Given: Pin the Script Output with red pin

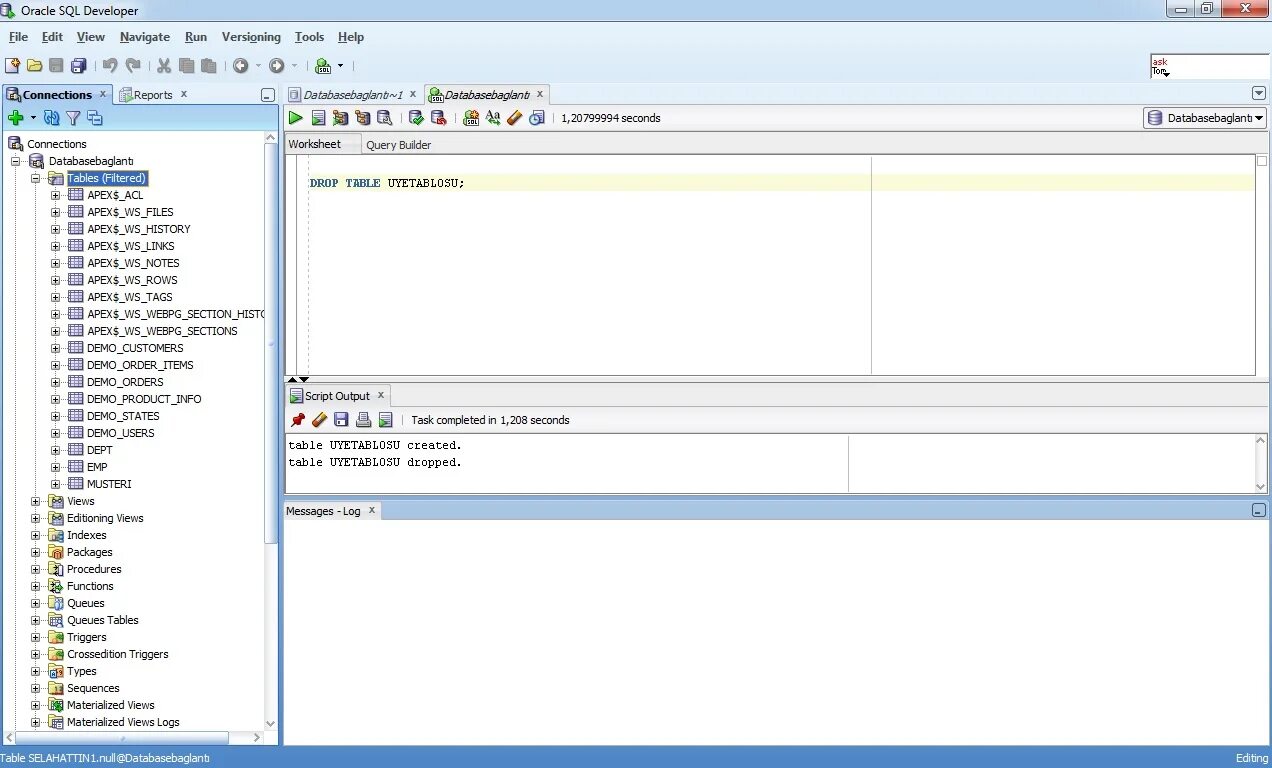Looking at the screenshot, I should pyautogui.click(x=297, y=420).
